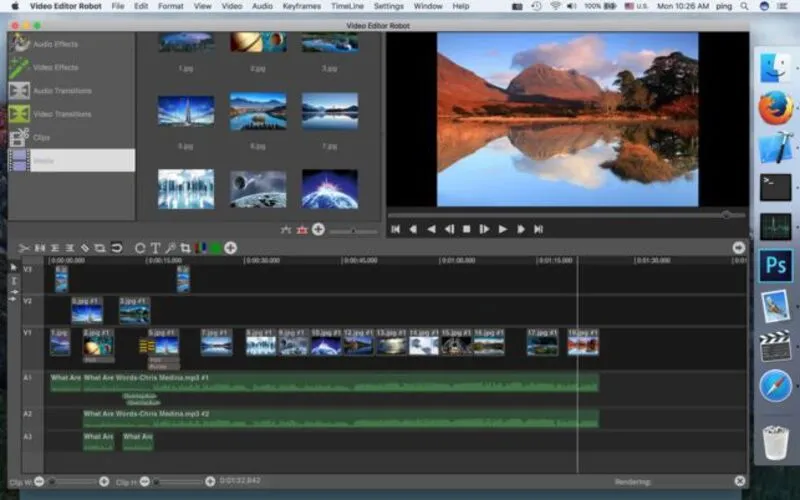This screenshot has height=500, width=800.
Task: Click the plus button beside Clip W slider
Action: point(104,481)
